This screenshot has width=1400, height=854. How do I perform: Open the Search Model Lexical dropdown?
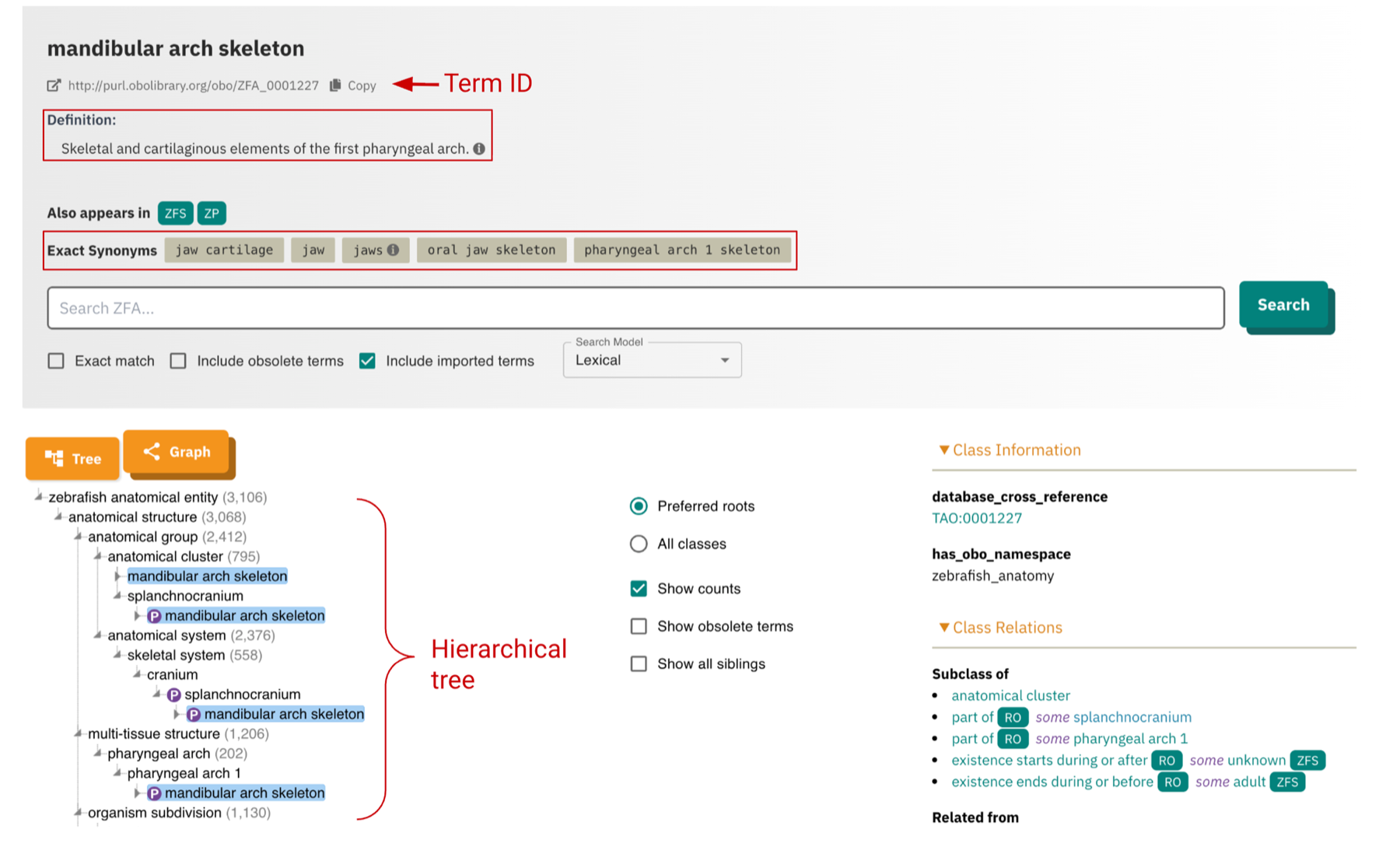coord(652,360)
